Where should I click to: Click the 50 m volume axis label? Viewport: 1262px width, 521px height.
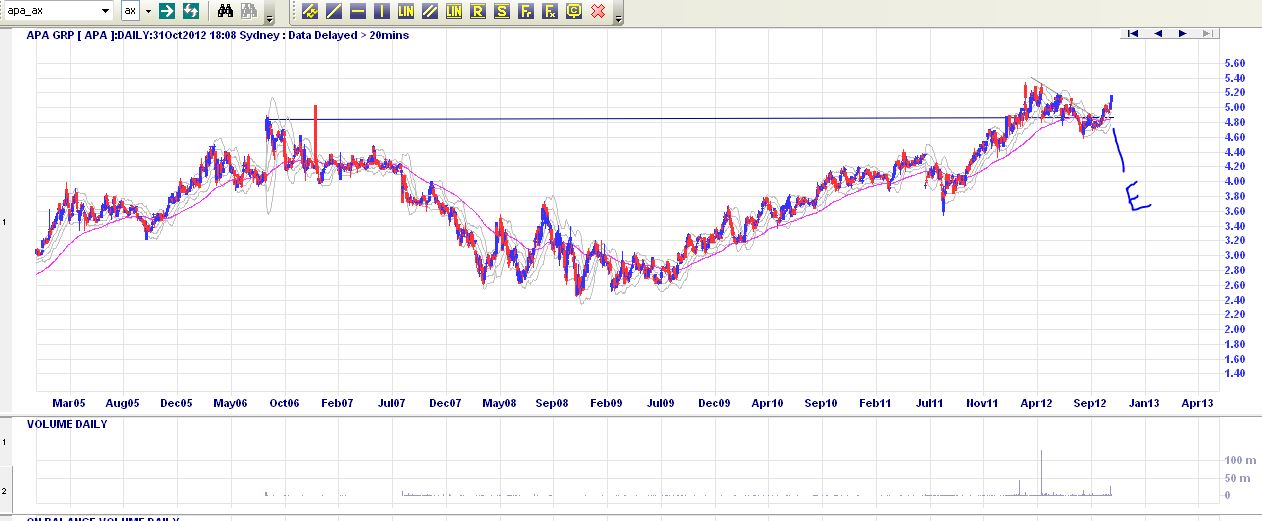click(x=1237, y=477)
